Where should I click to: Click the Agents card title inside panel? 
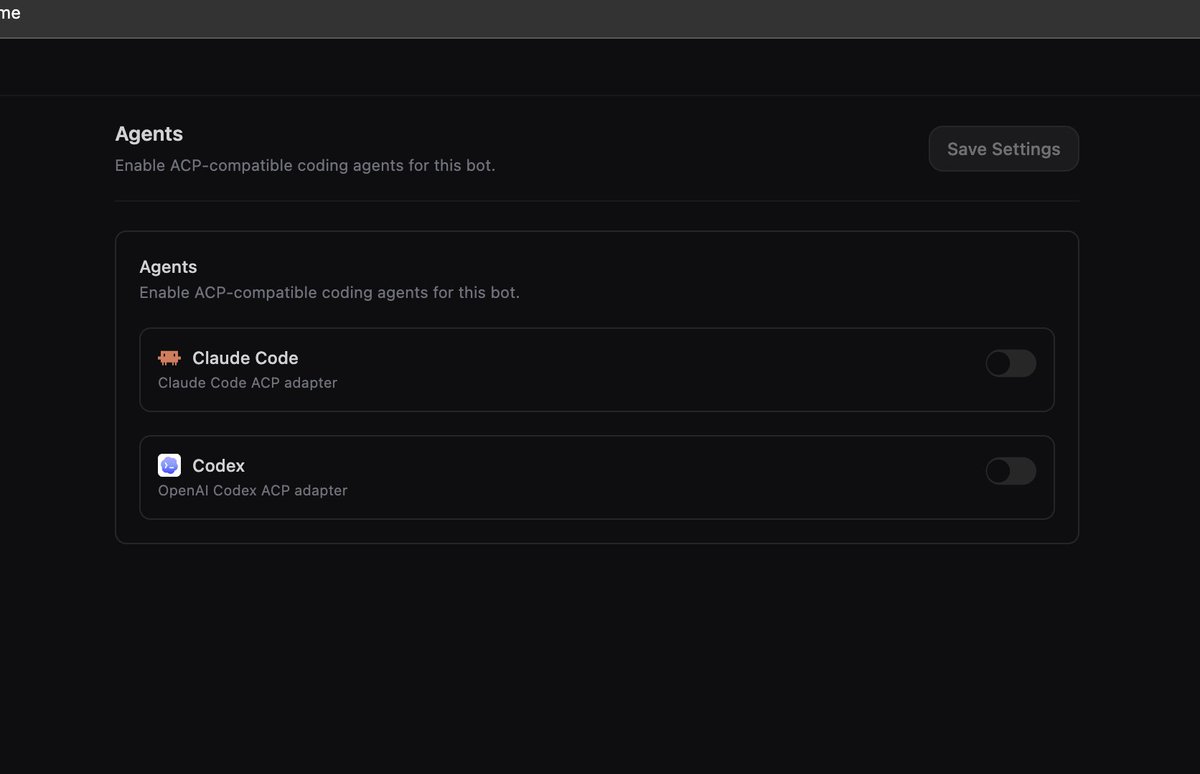pos(168,267)
